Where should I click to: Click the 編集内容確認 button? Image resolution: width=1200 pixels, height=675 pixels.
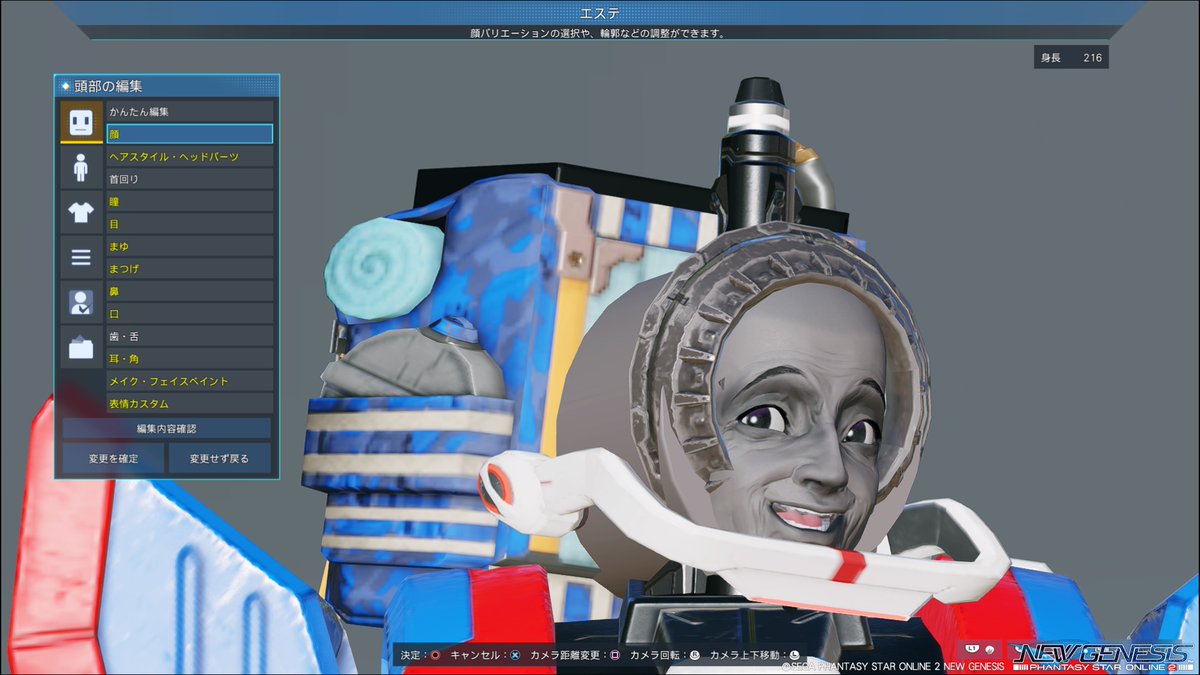[x=167, y=428]
